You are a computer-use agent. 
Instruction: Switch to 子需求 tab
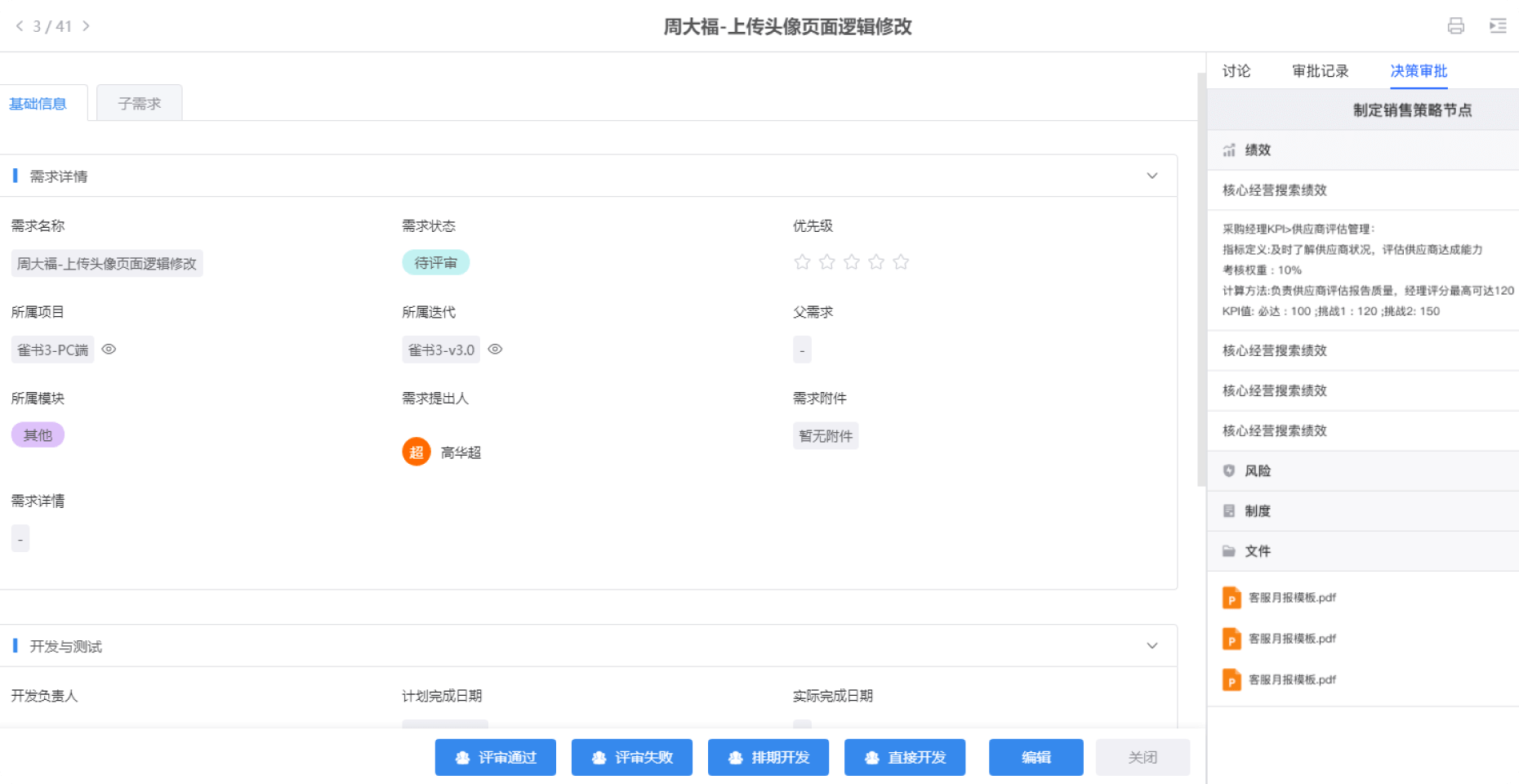click(x=140, y=104)
